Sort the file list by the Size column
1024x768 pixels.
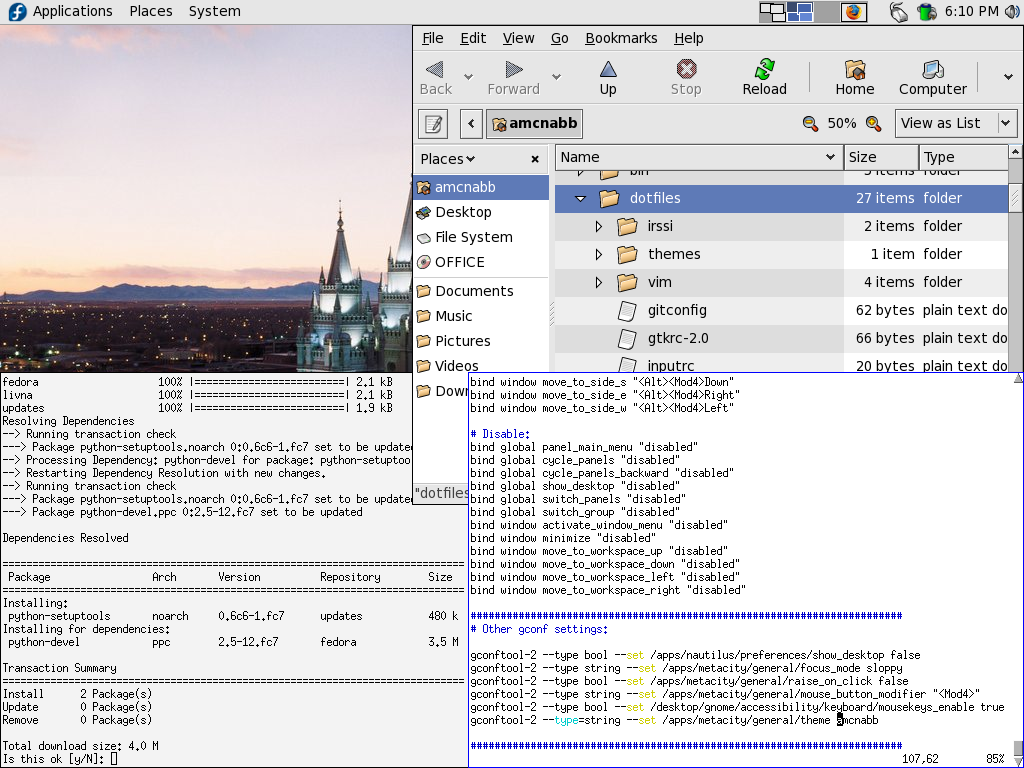point(880,157)
